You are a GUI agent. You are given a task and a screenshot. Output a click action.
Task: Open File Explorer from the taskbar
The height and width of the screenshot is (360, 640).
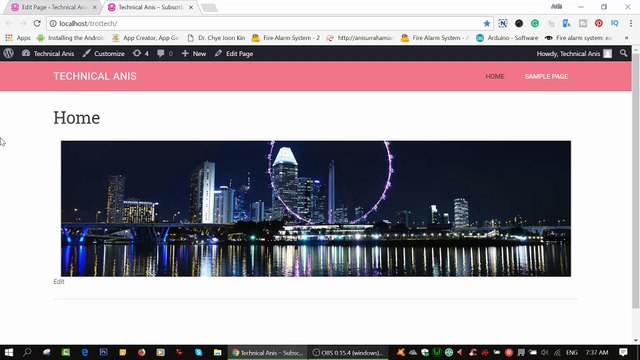pyautogui.click(x=218, y=352)
